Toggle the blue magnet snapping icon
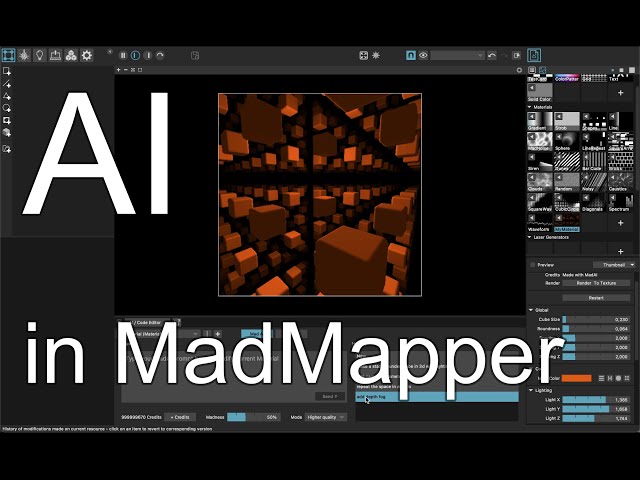Screen dimensions: 640x480 click(411, 55)
